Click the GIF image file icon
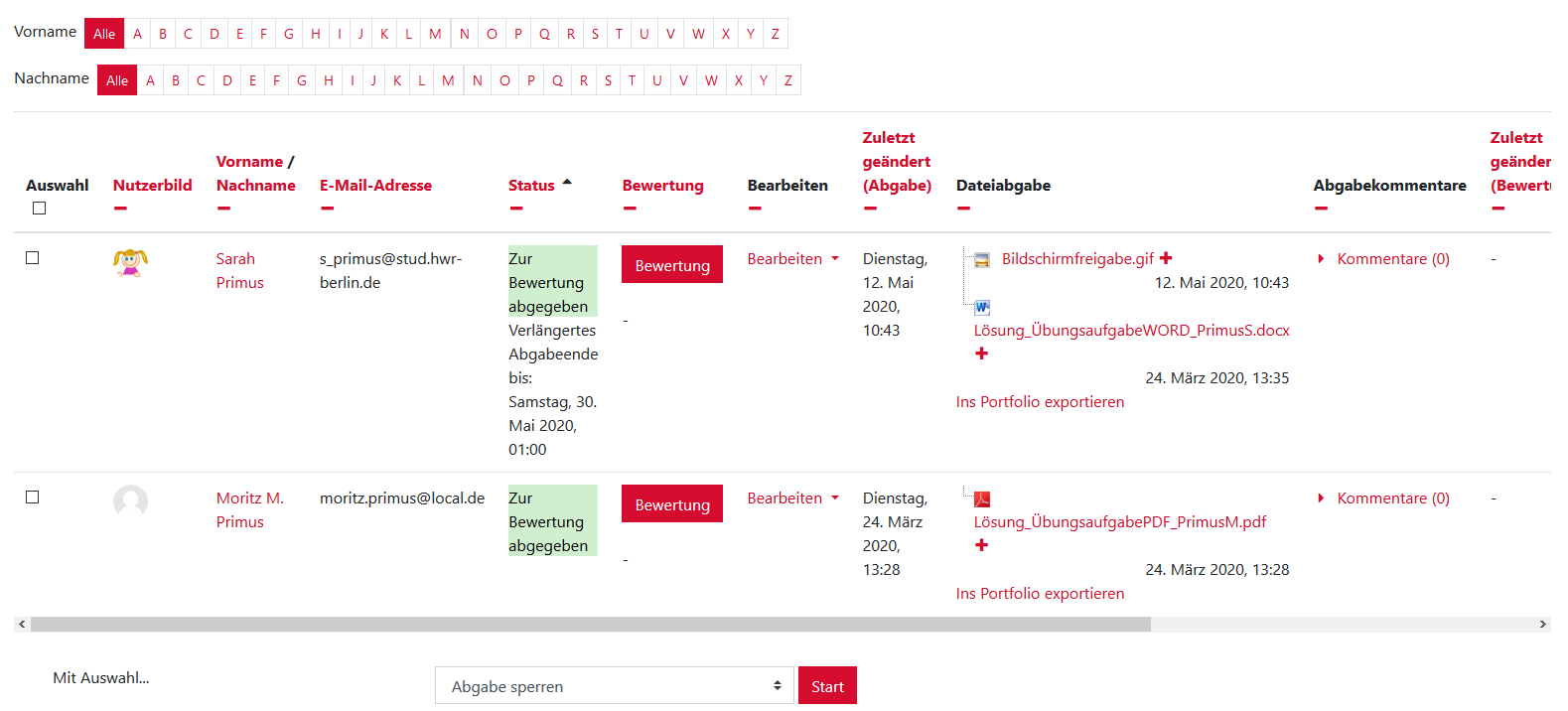Image resolution: width=1568 pixels, height=711 pixels. pyautogui.click(x=982, y=260)
